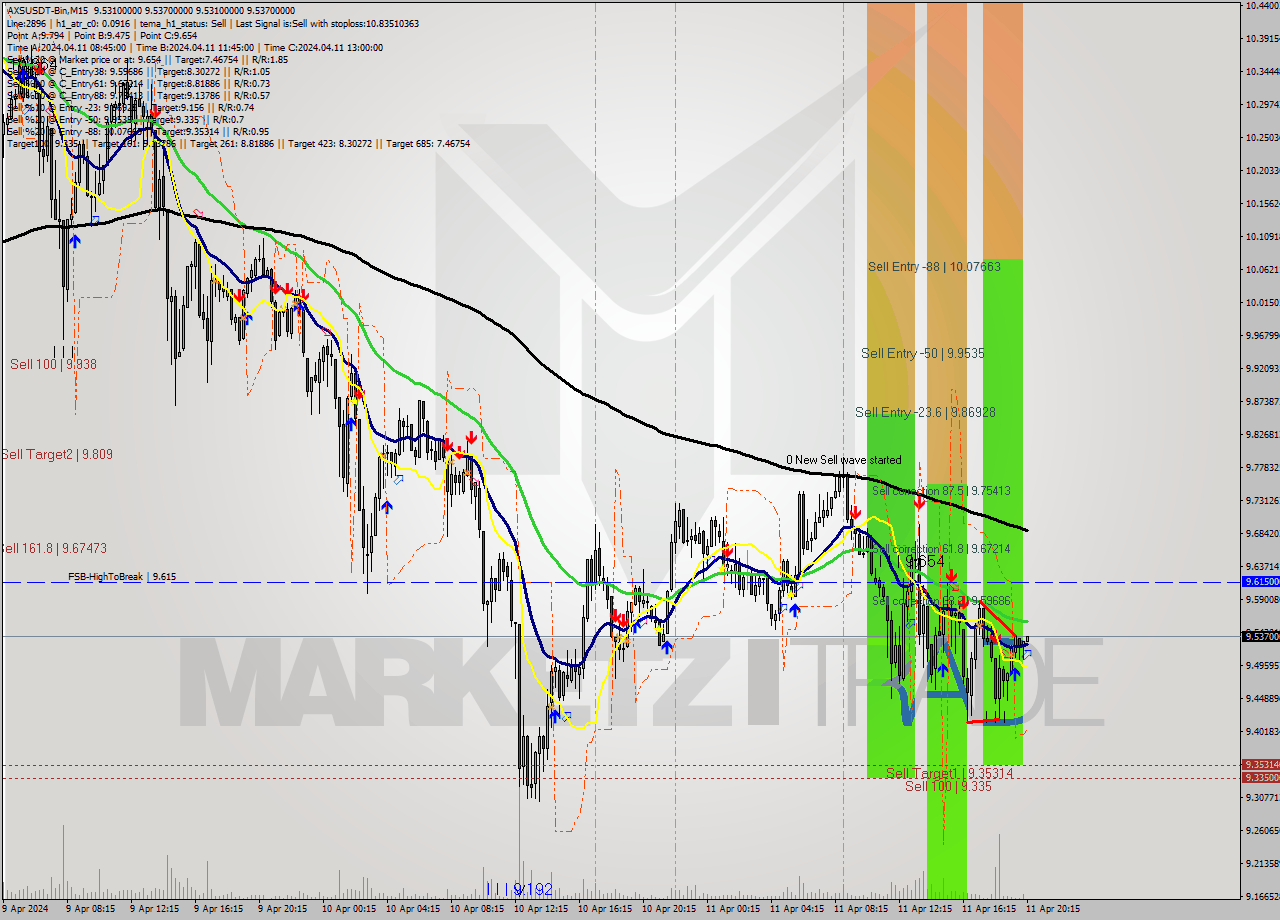The image size is (1280, 920).
Task: Click the blue 9.6150 price tag on axis
Action: click(x=1260, y=581)
